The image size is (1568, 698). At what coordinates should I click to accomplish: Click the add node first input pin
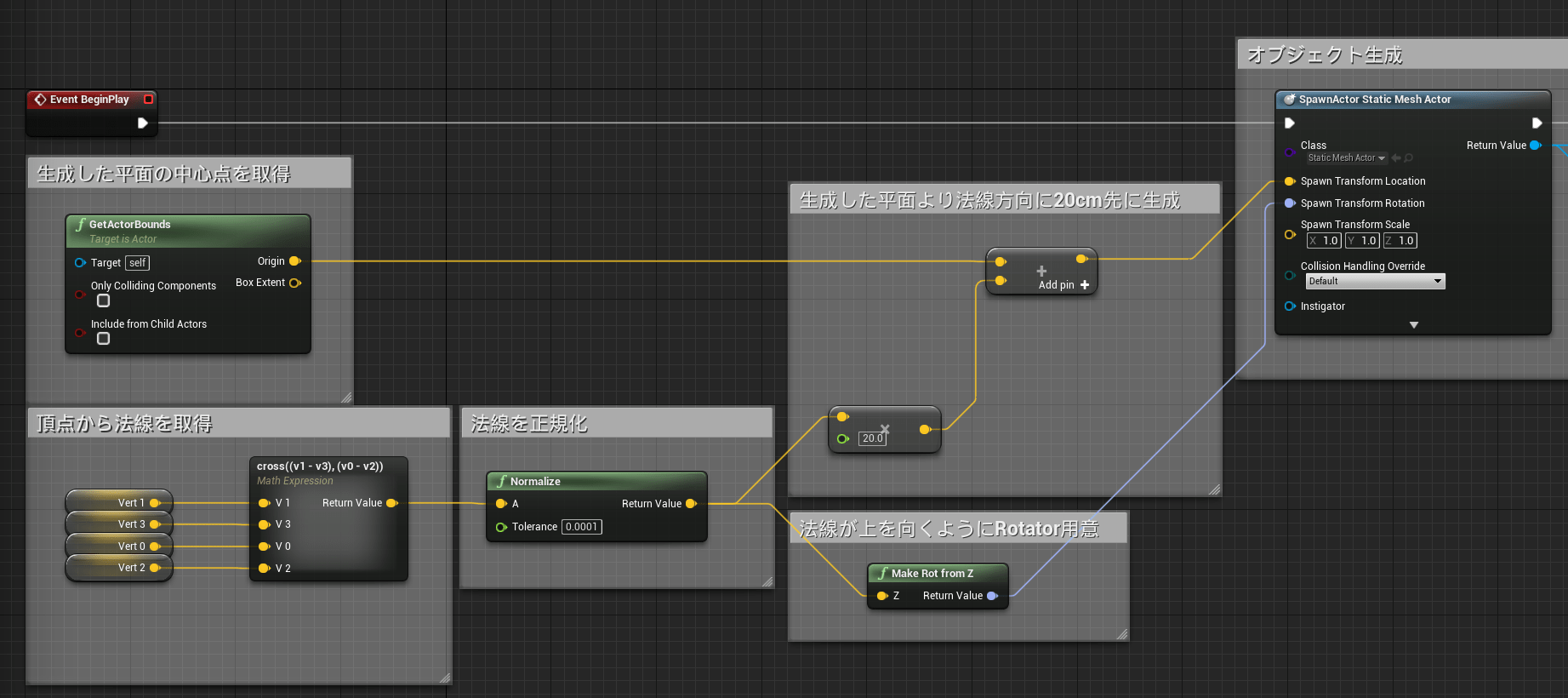coord(1001,262)
